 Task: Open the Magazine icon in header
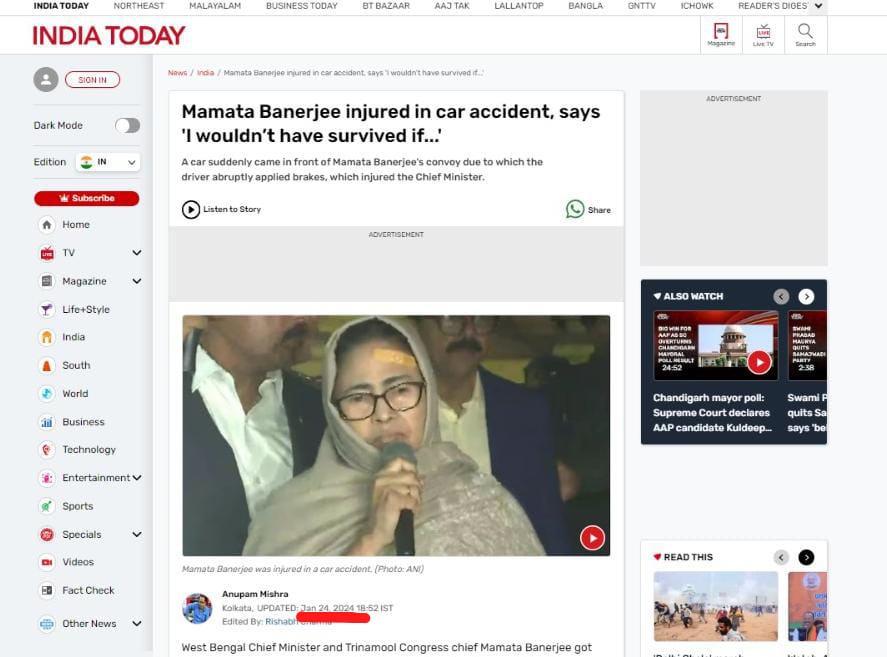click(720, 34)
